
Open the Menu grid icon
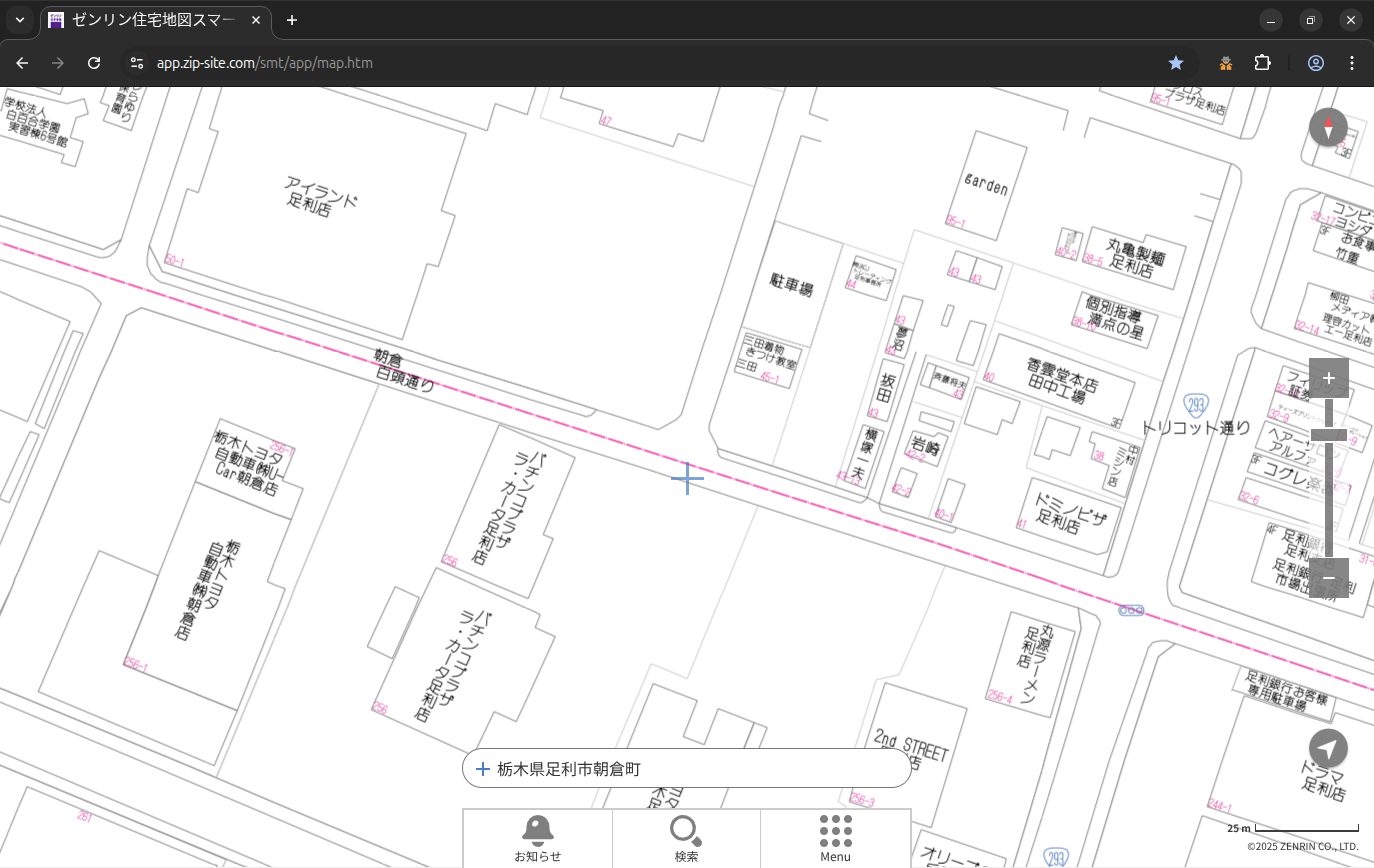point(835,838)
